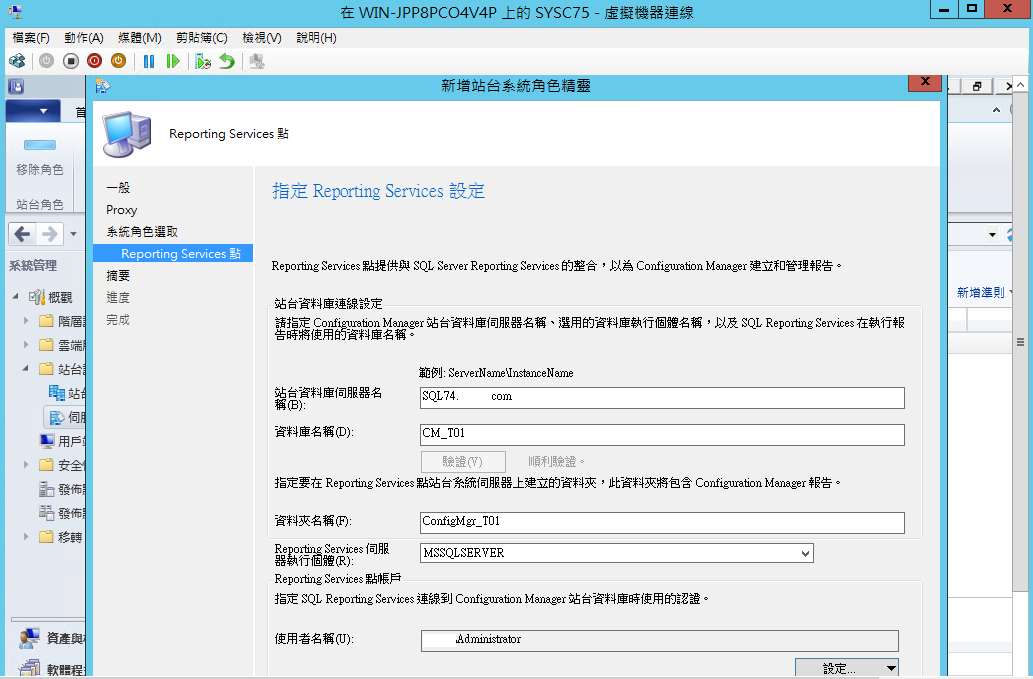Click the 軟體程 workspace icon
The width and height of the screenshot is (1033, 679).
pos(30,668)
